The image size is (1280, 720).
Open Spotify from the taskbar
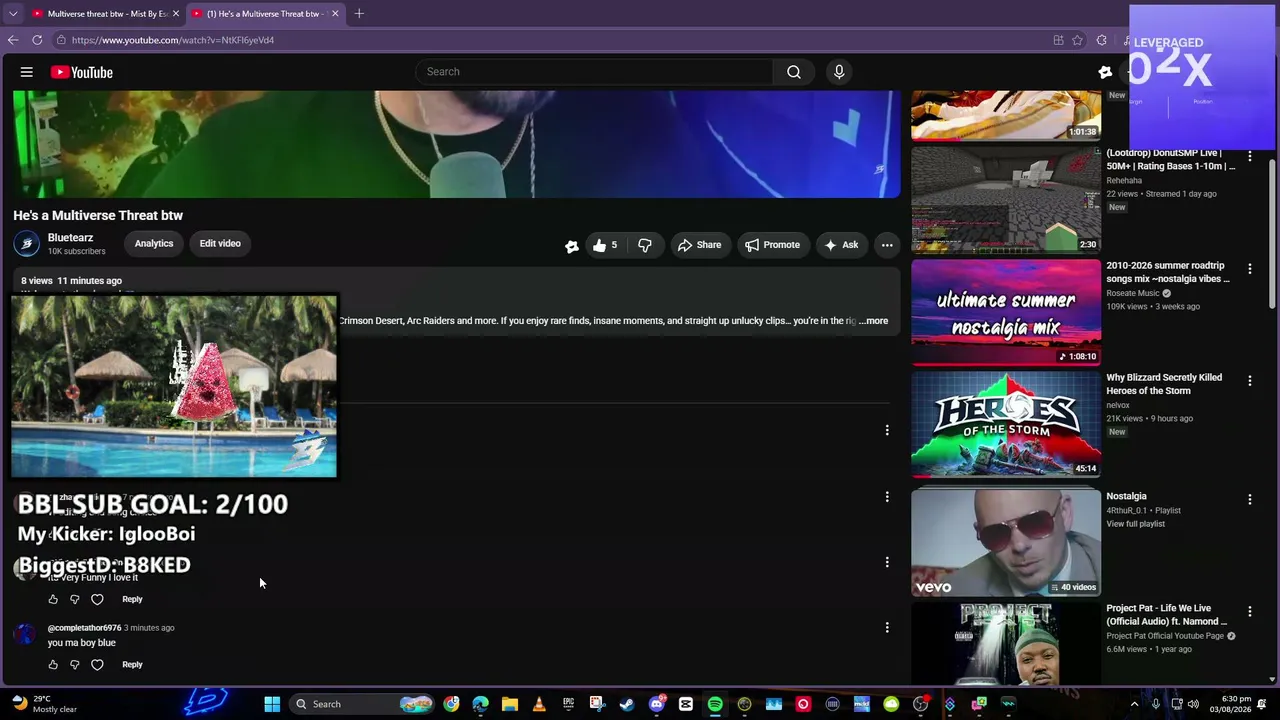(715, 704)
